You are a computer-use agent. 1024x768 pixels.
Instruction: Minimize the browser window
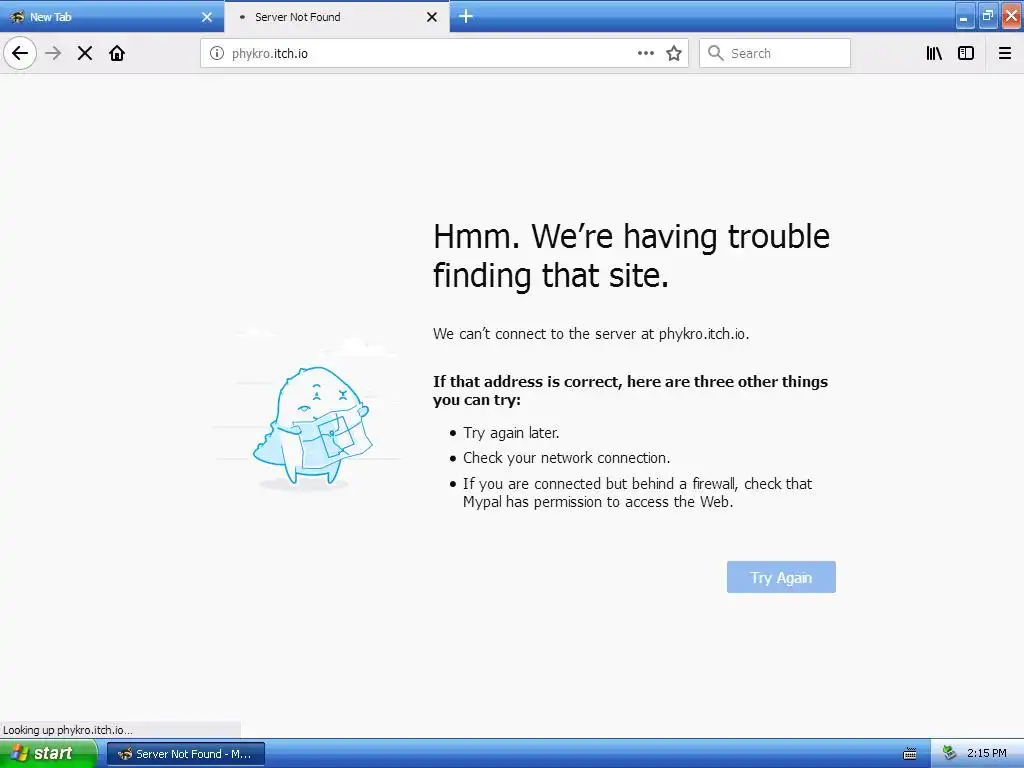pos(964,16)
